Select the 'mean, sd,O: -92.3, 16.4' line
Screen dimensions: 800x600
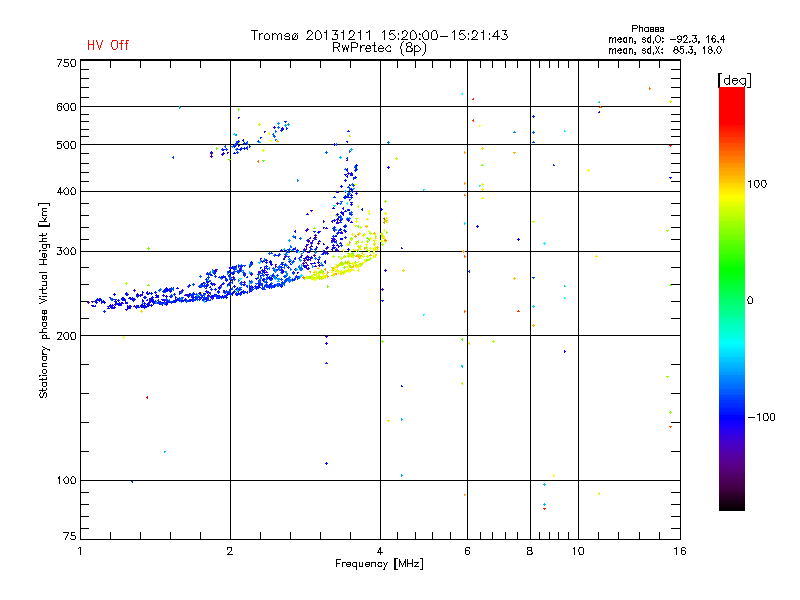pyautogui.click(x=666, y=39)
